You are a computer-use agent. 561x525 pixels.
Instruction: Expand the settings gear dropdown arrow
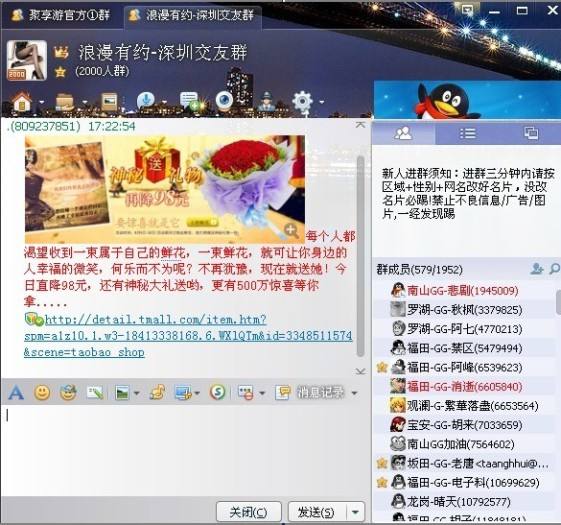click(x=322, y=102)
